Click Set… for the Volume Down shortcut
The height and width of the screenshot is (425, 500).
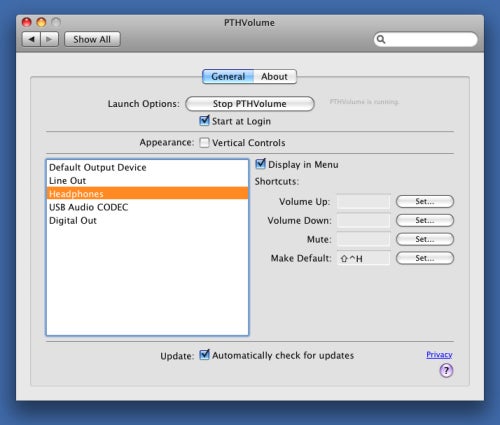pos(425,220)
